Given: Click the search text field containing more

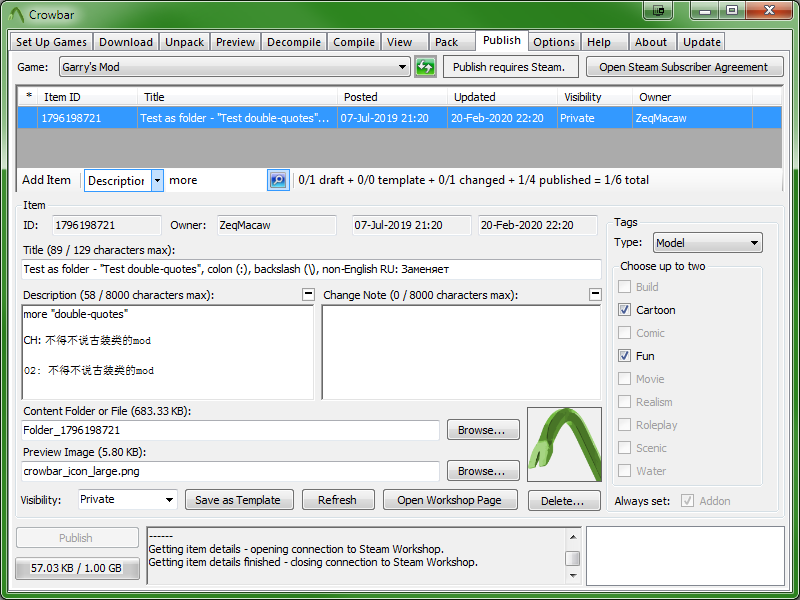Looking at the screenshot, I should point(217,180).
